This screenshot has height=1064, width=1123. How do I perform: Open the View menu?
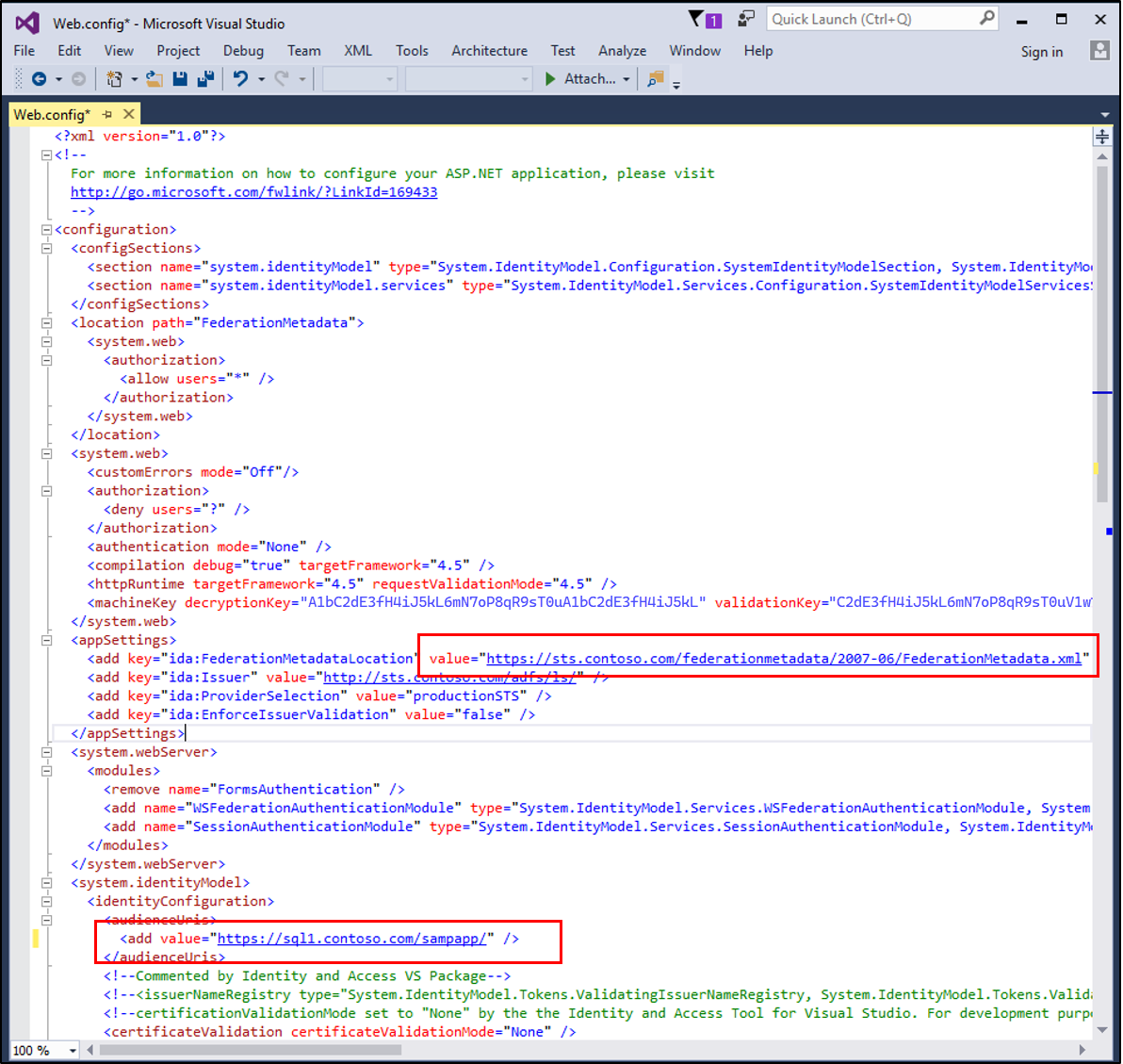119,51
